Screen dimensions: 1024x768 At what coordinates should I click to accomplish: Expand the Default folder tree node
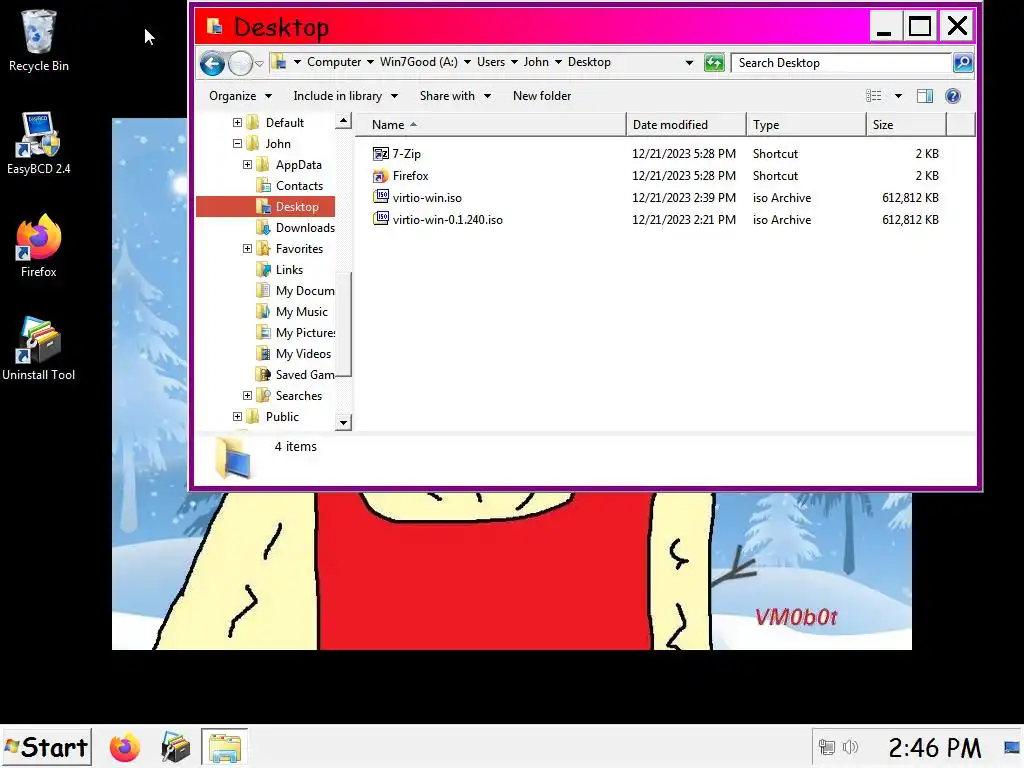pyautogui.click(x=238, y=123)
